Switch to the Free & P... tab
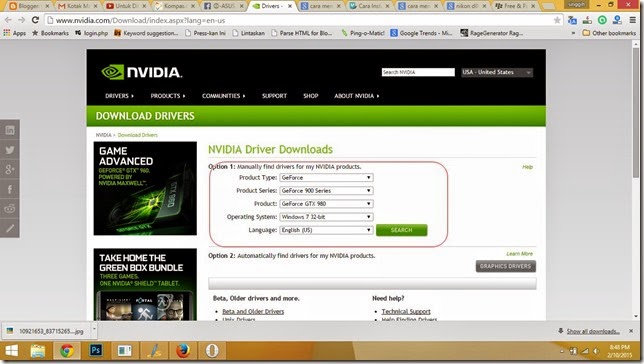This screenshot has height=364, width=644. click(x=515, y=6)
